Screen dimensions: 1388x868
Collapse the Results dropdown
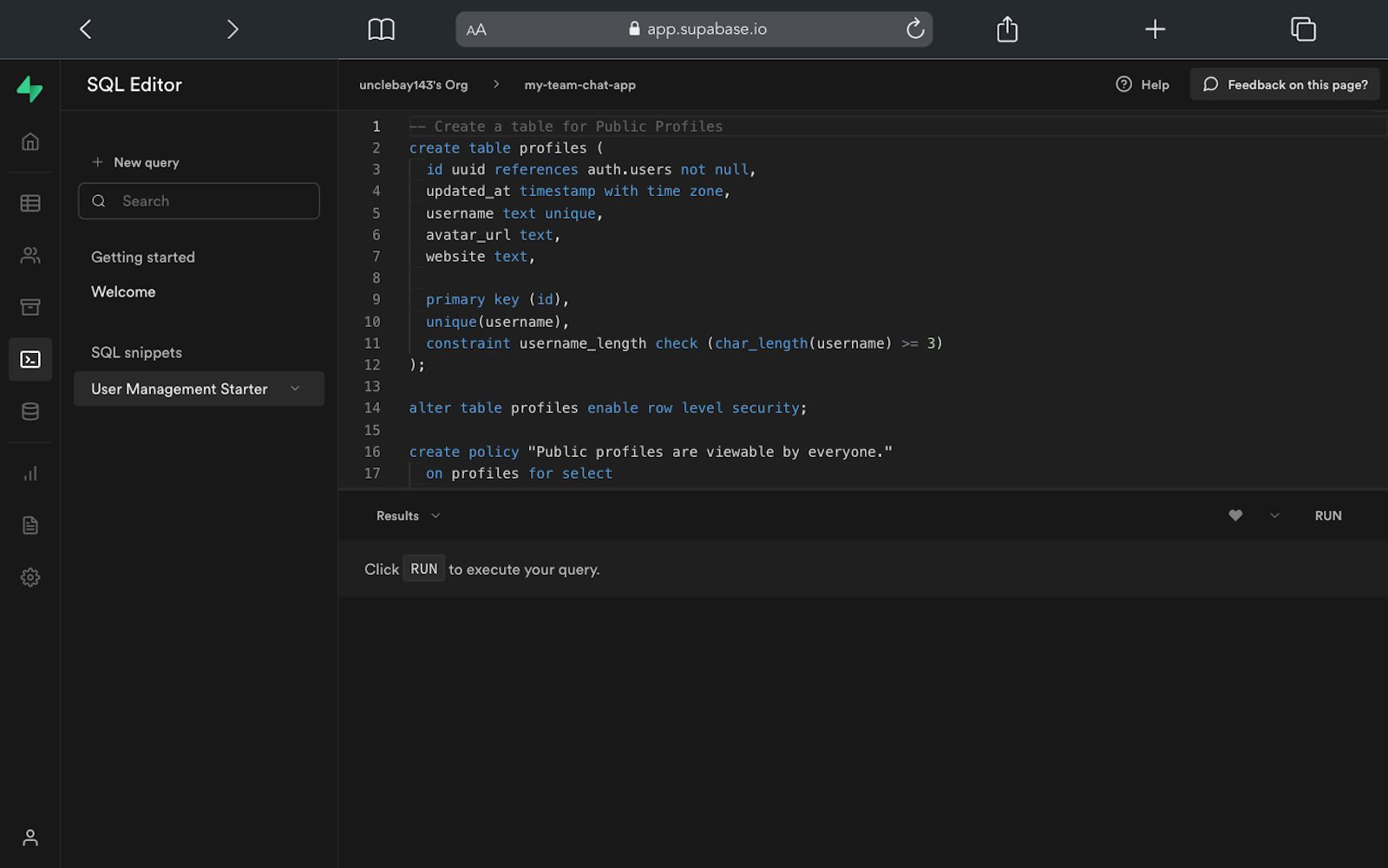click(435, 515)
